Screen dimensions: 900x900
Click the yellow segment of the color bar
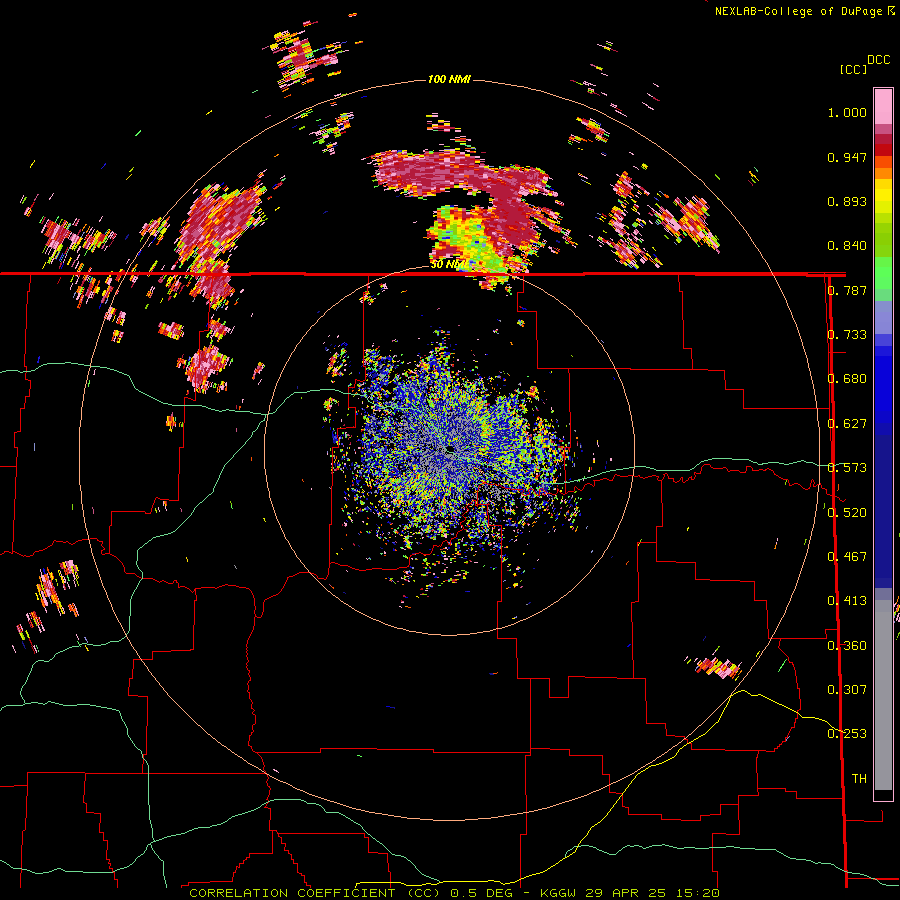[x=883, y=198]
